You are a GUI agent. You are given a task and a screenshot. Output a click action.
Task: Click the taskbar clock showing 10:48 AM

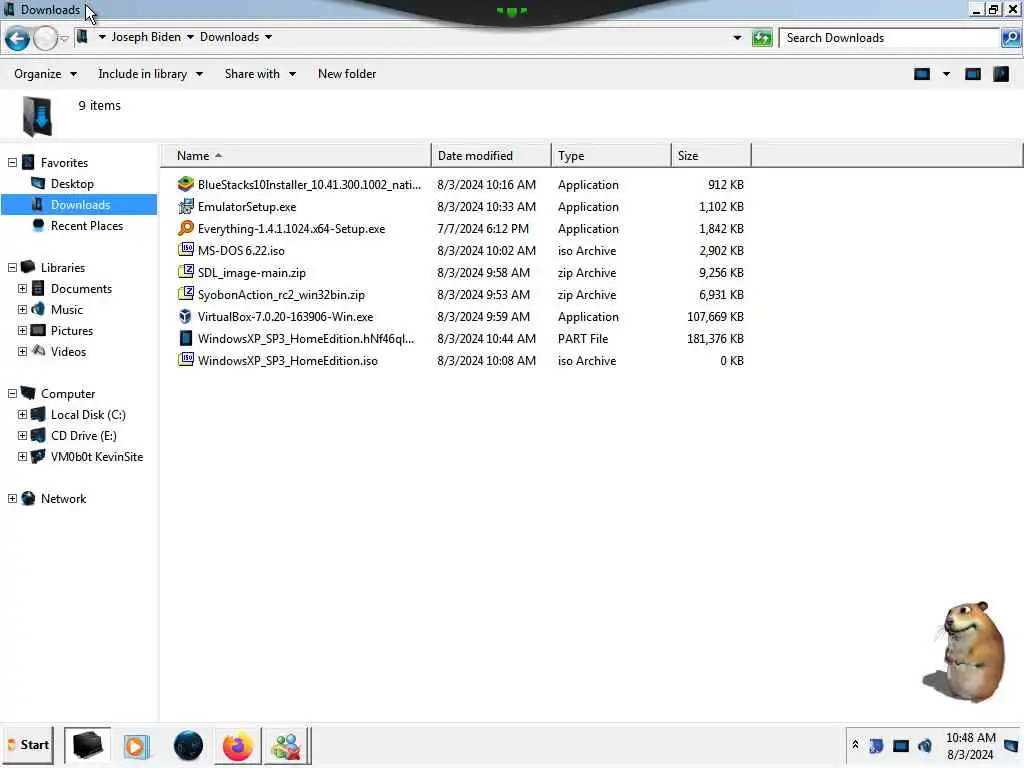coord(970,746)
